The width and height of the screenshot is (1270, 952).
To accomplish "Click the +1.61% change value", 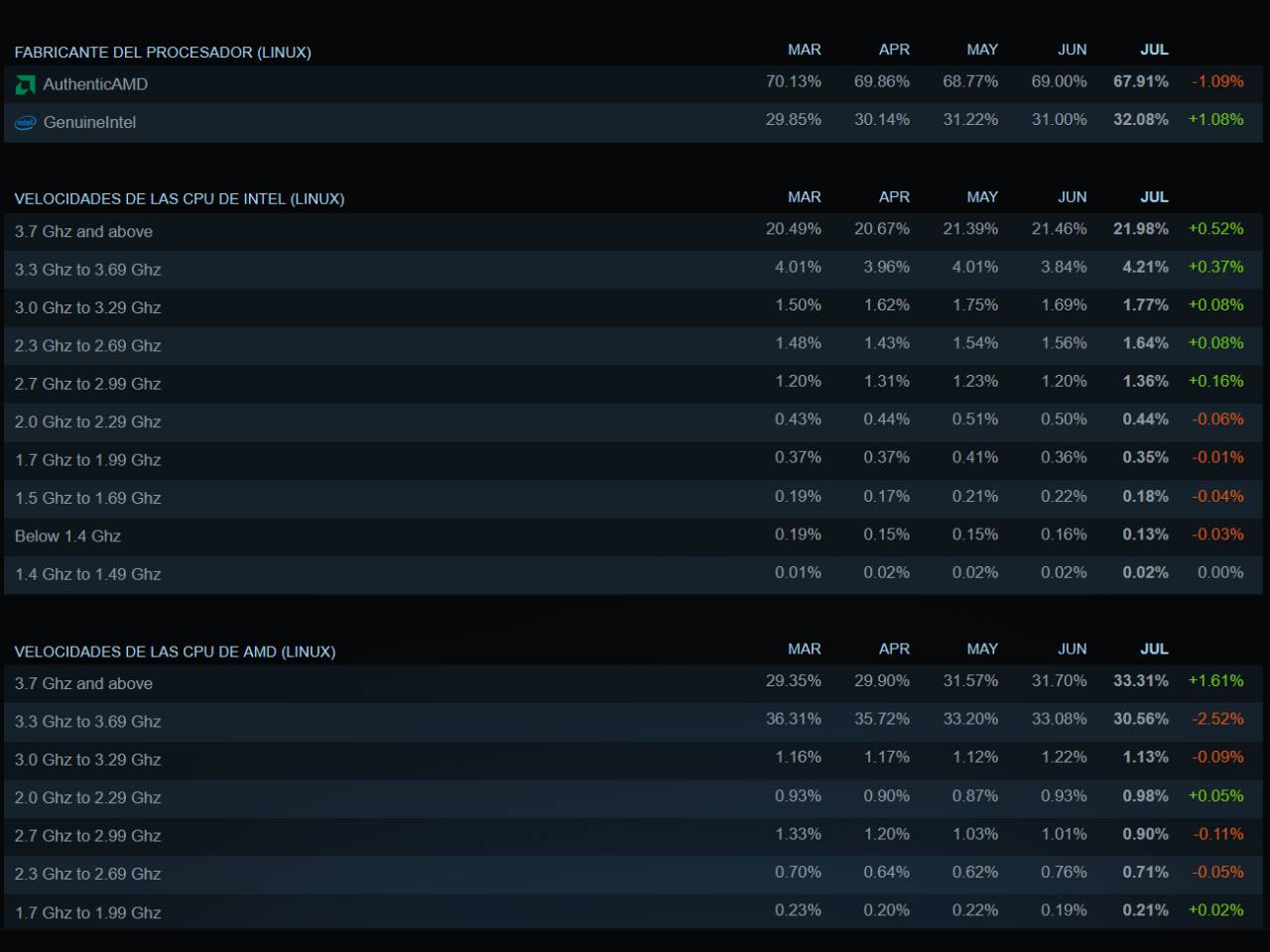I will [1215, 680].
